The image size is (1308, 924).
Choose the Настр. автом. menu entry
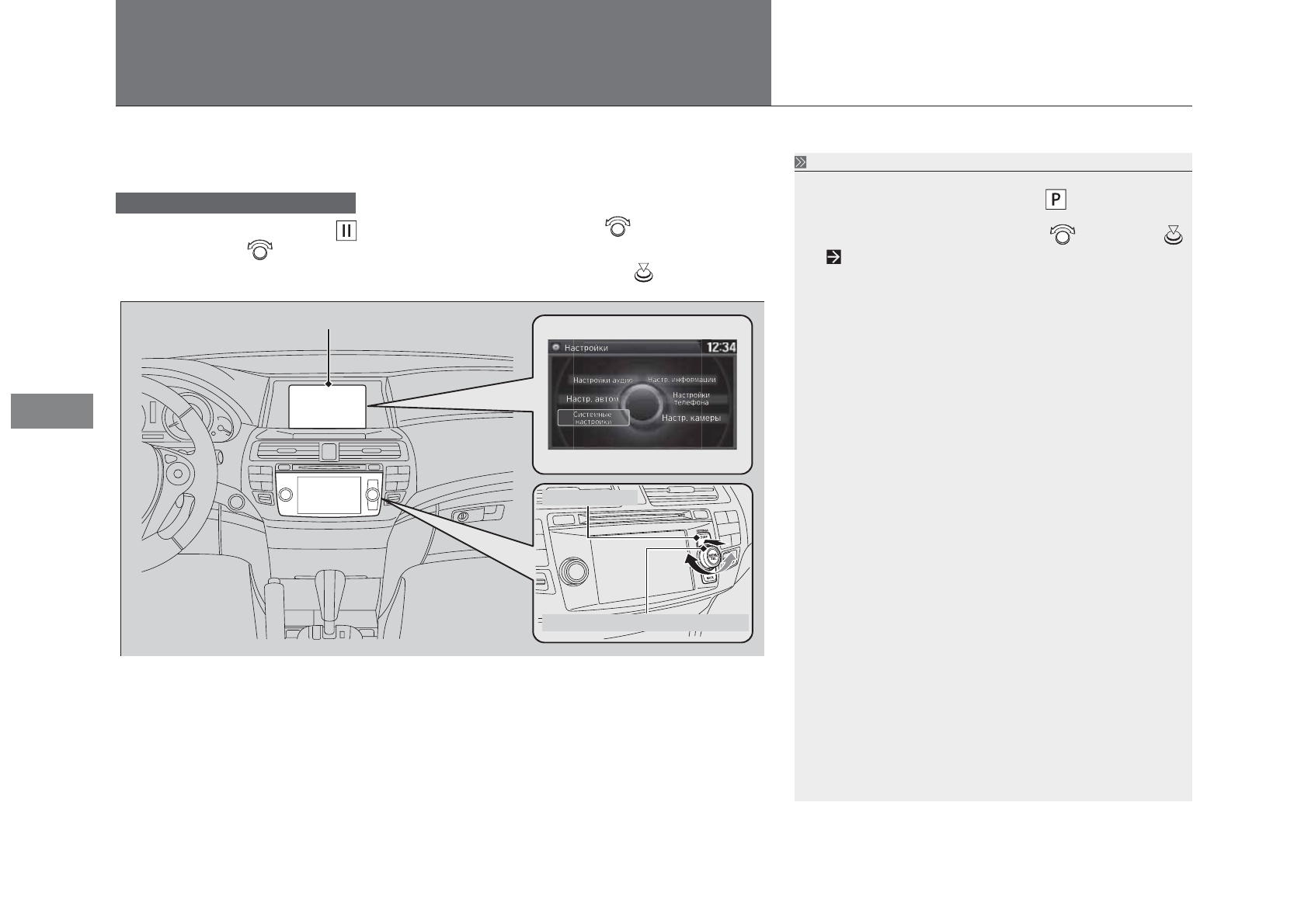593,399
